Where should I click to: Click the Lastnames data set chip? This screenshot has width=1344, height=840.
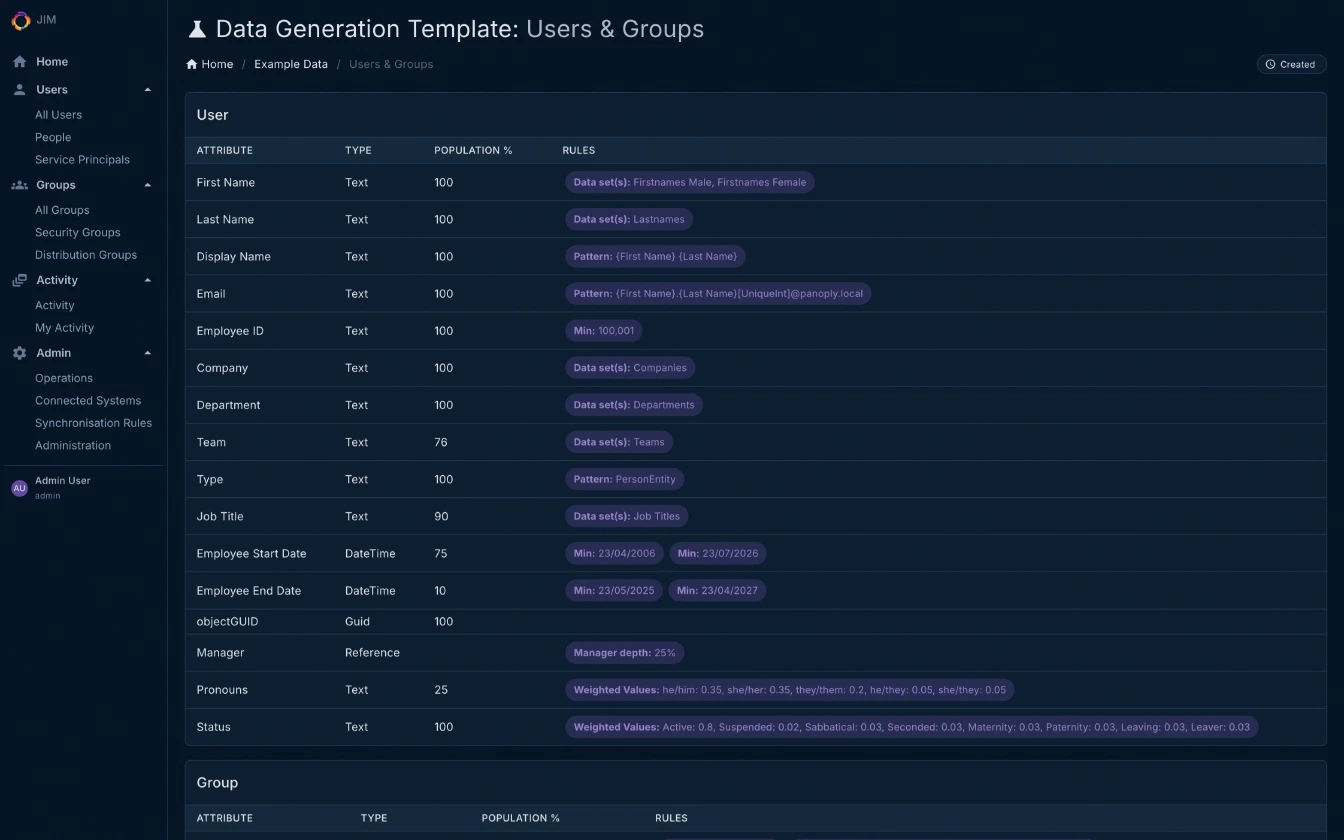629,219
